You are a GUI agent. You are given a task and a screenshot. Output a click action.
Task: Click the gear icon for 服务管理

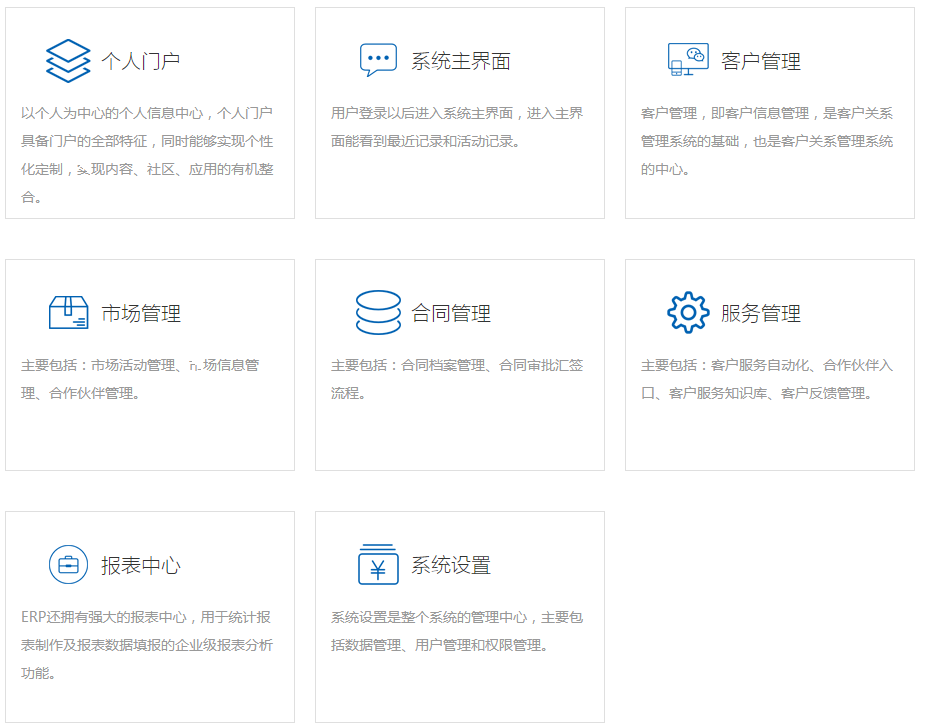click(x=688, y=312)
